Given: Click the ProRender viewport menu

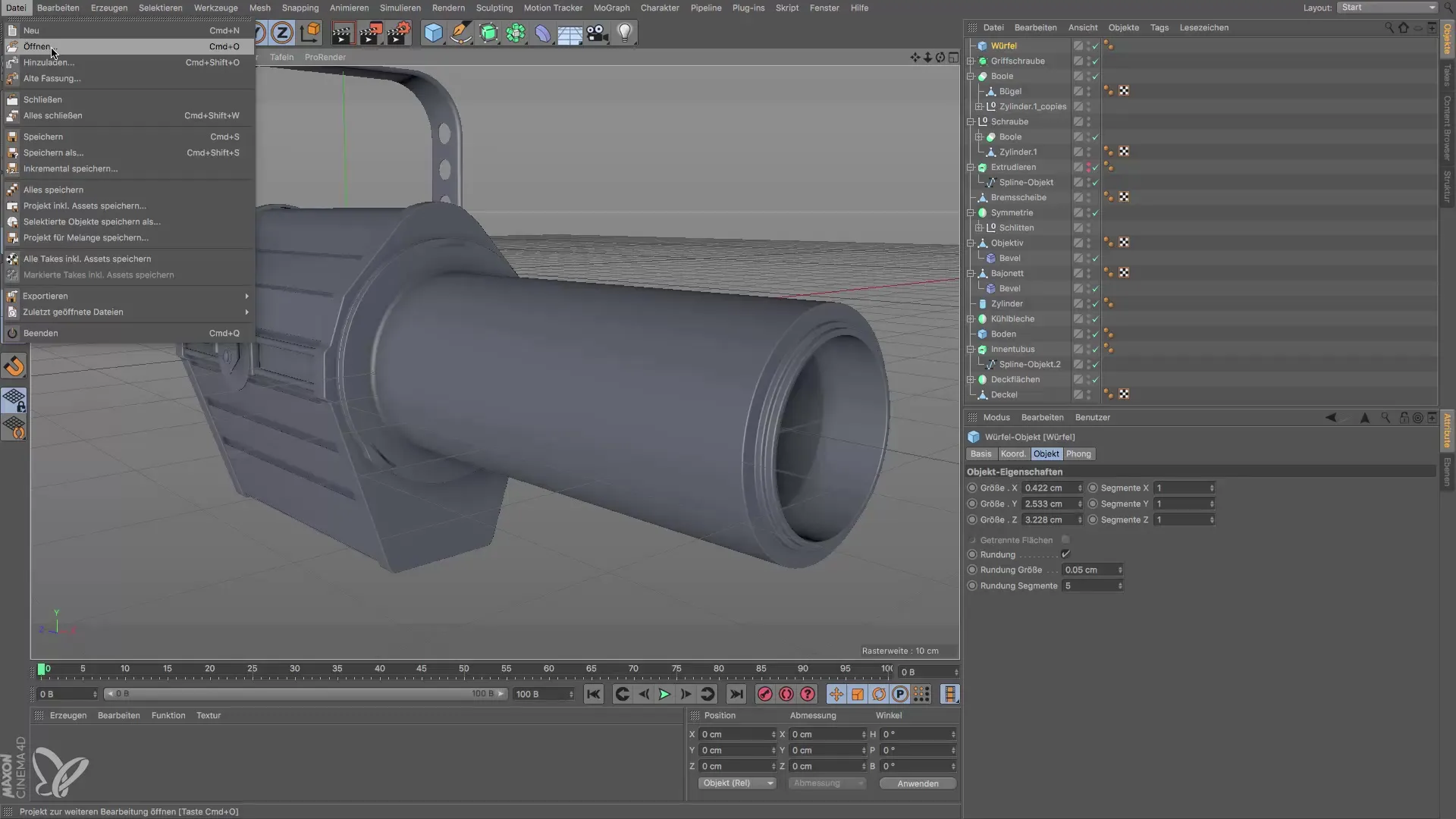Looking at the screenshot, I should pyautogui.click(x=325, y=57).
